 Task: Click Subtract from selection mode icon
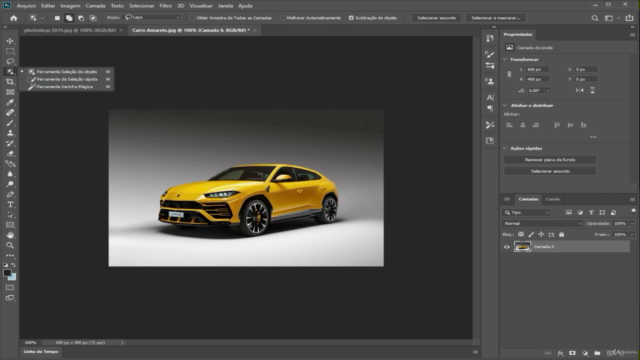point(81,18)
